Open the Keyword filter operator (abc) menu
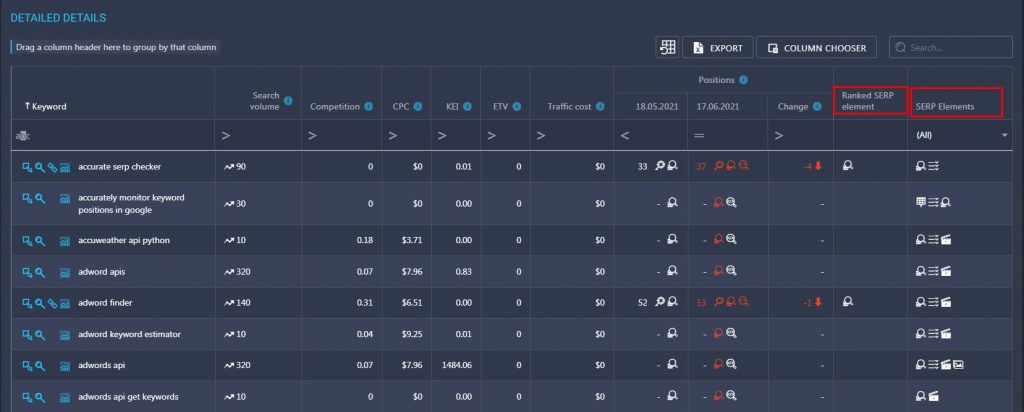The height and width of the screenshot is (412, 1024). click(x=23, y=136)
